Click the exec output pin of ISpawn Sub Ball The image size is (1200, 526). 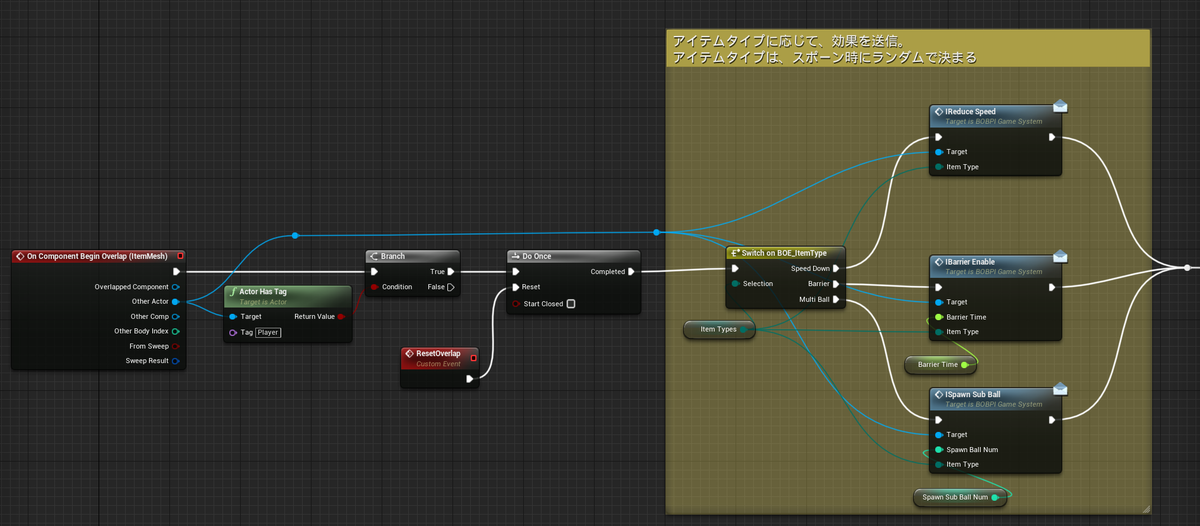click(x=1052, y=420)
